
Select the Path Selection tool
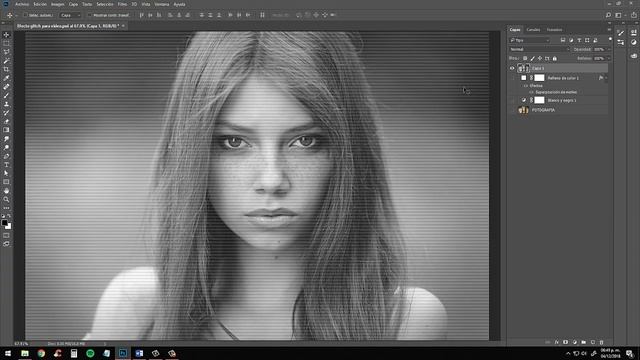[x=6, y=173]
